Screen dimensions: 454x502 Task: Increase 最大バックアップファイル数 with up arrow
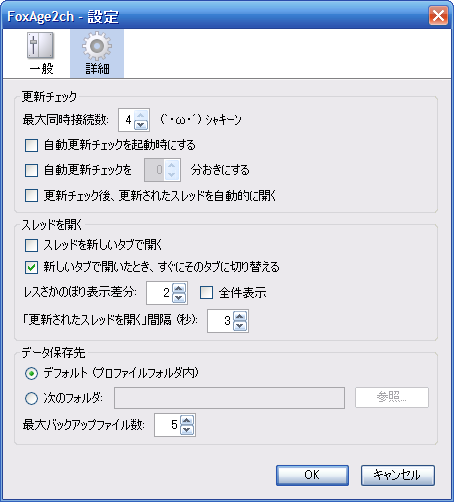[187, 420]
